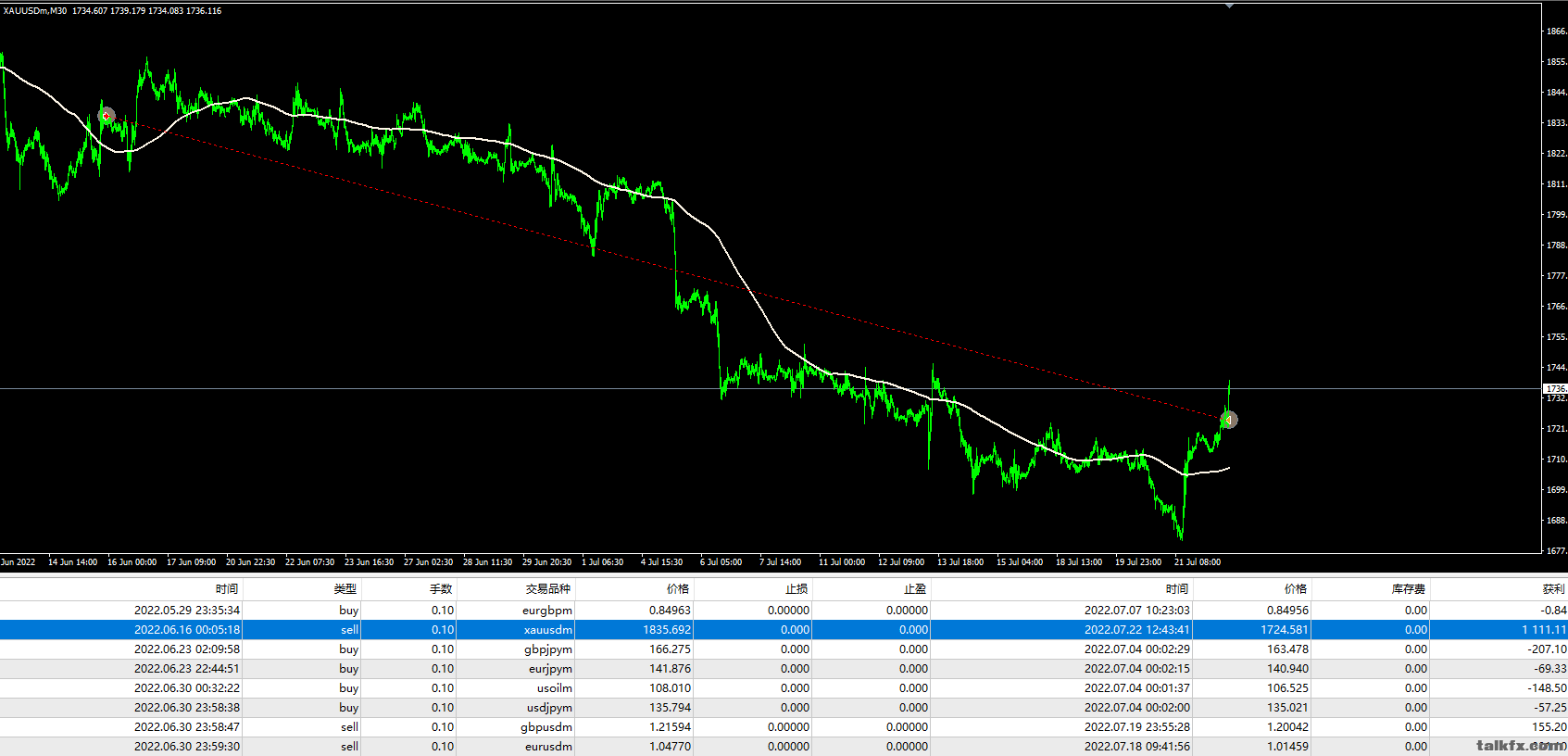Click close time 2022.07.22 12:43:41
Screen dimensions: 1568x756
point(1137,630)
